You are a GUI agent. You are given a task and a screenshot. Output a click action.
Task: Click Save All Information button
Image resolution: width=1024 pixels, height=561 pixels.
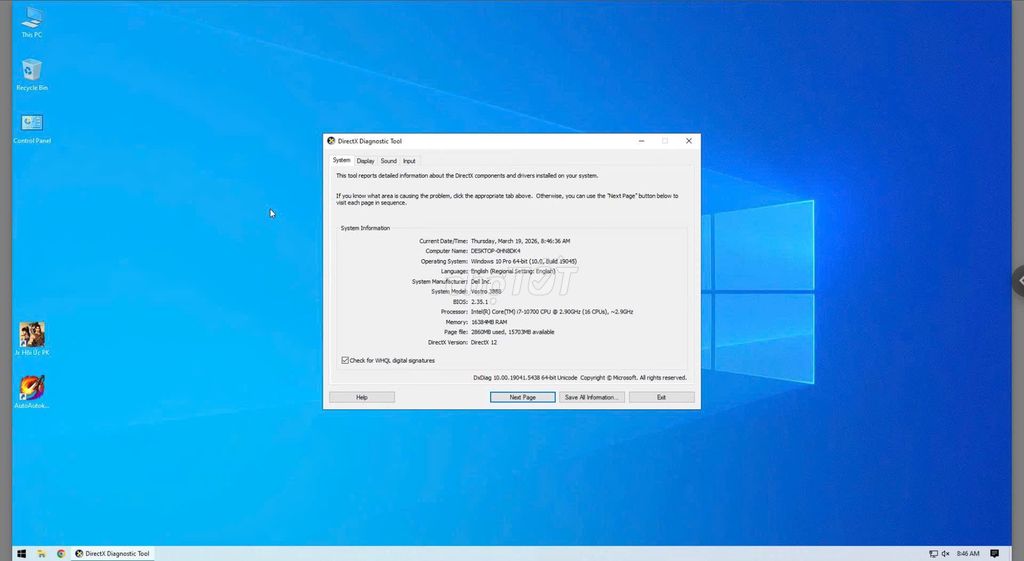592,397
